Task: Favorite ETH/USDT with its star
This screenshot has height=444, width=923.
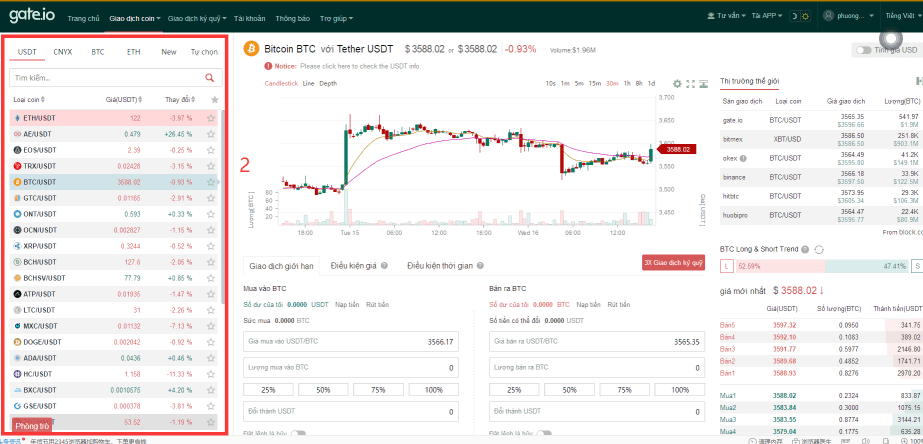Action: (x=211, y=118)
